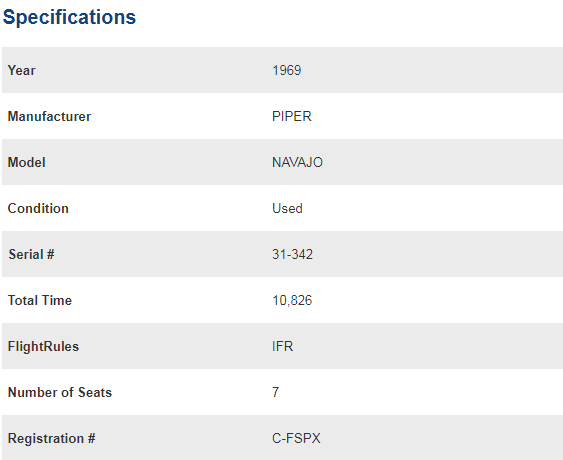Image resolution: width=563 pixels, height=460 pixels.
Task: Click the Used condition value
Action: (x=287, y=208)
